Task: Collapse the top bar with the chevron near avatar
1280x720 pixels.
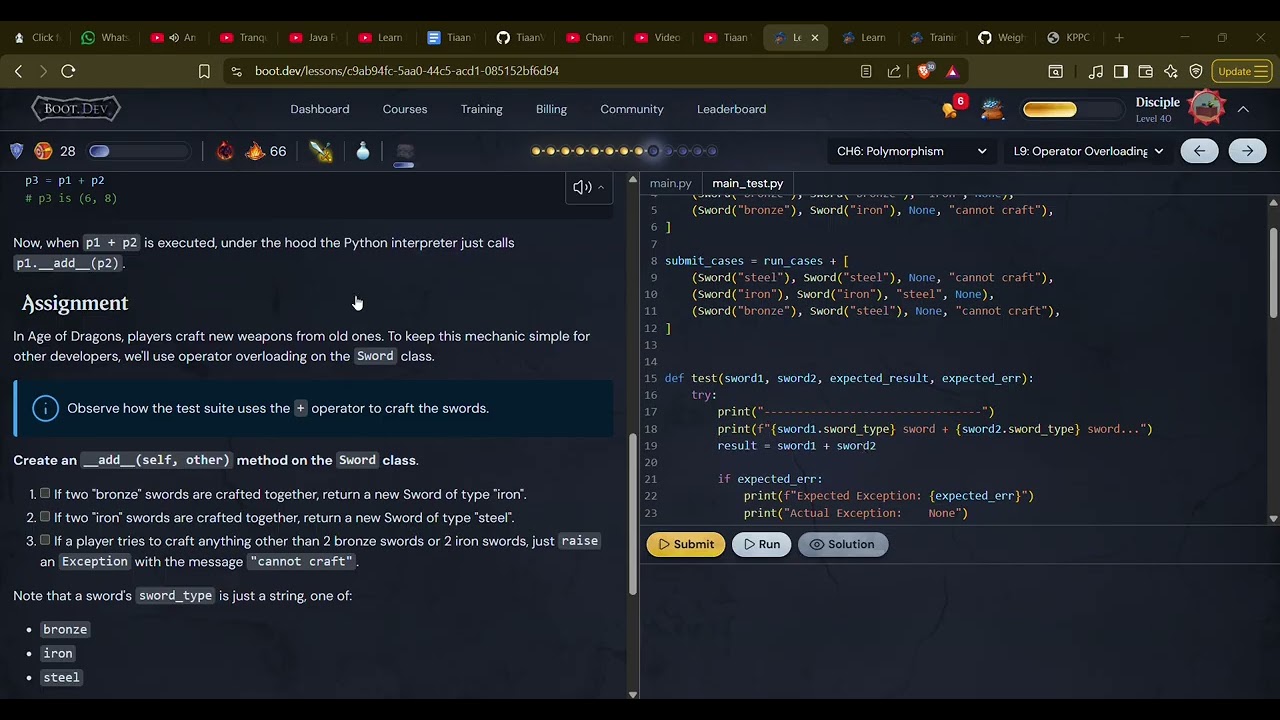Action: click(x=1243, y=109)
